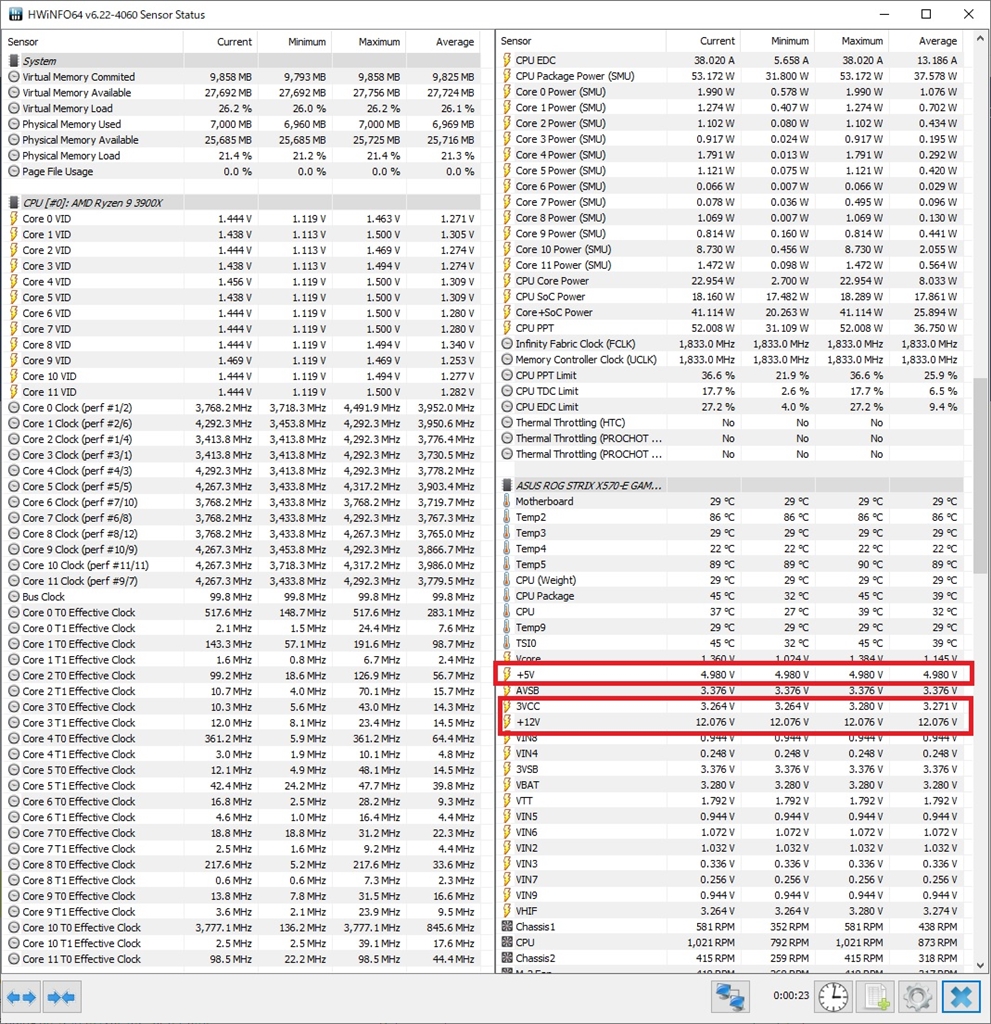
Task: Click the fan icon beside Chassis2
Action: (x=507, y=958)
